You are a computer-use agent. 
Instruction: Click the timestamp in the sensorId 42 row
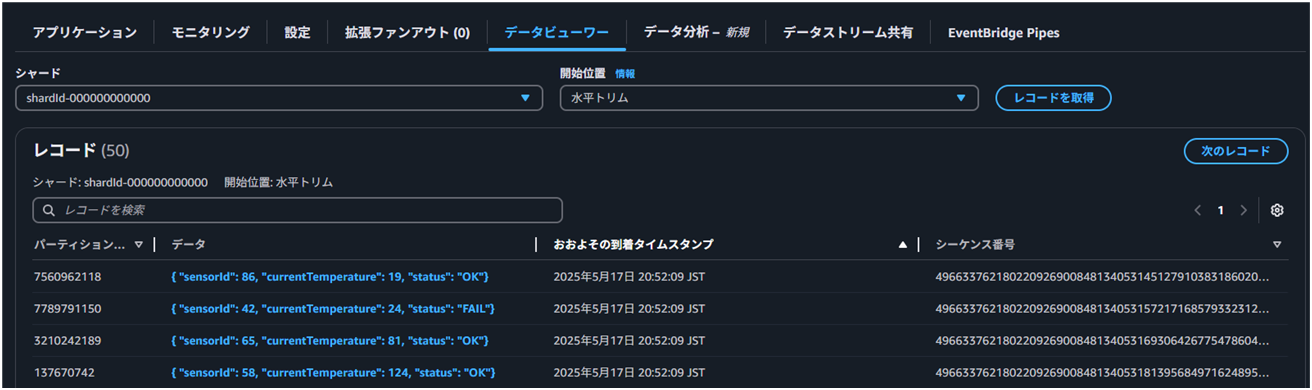tap(629, 309)
